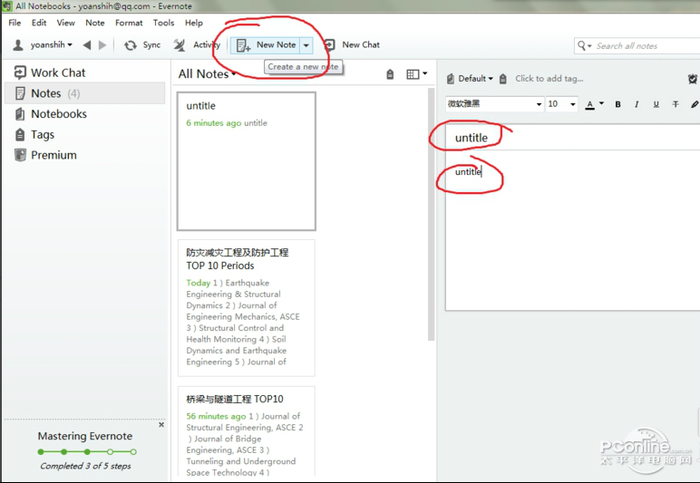Select Notes in the sidebar
Image resolution: width=700 pixels, height=483 pixels.
(85, 93)
